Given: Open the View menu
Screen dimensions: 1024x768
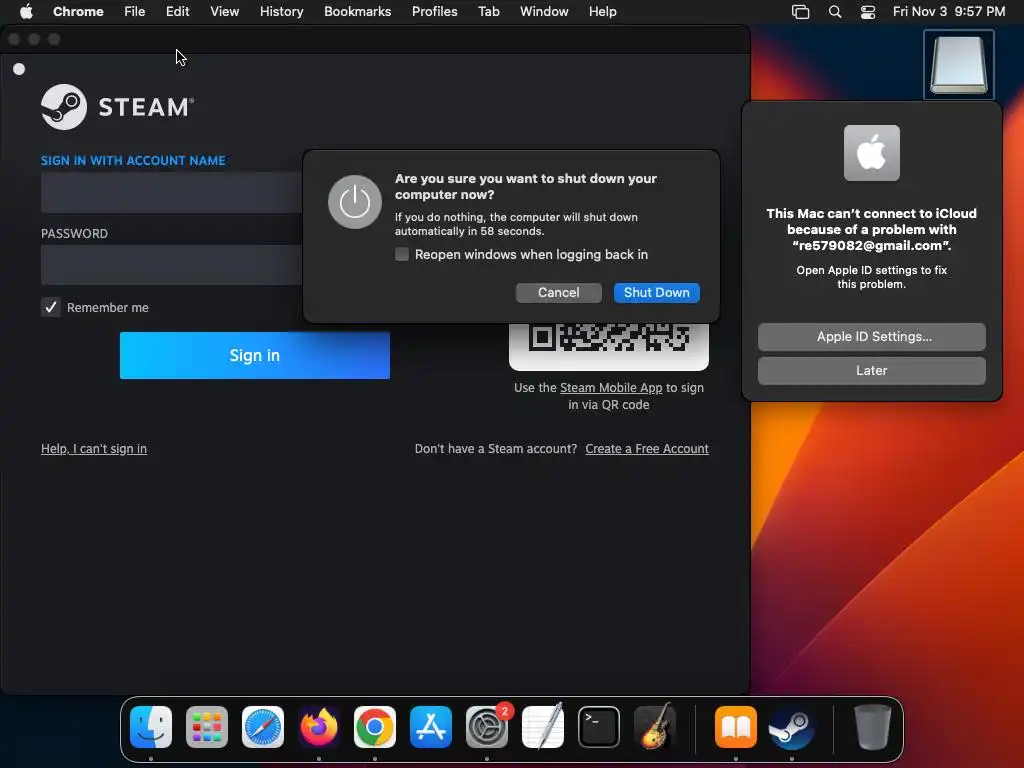Looking at the screenshot, I should pos(225,12).
